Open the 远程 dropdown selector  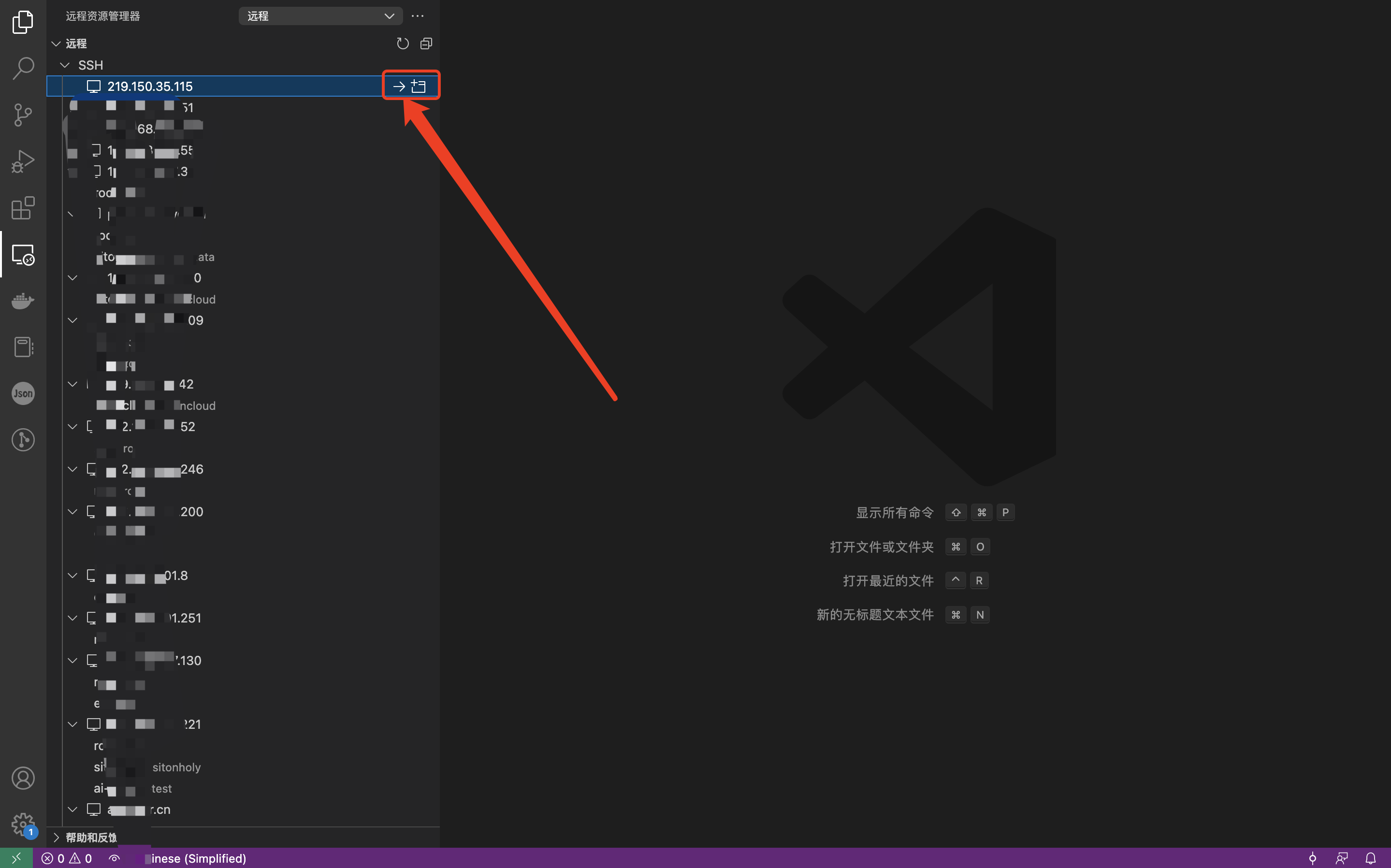(x=320, y=16)
